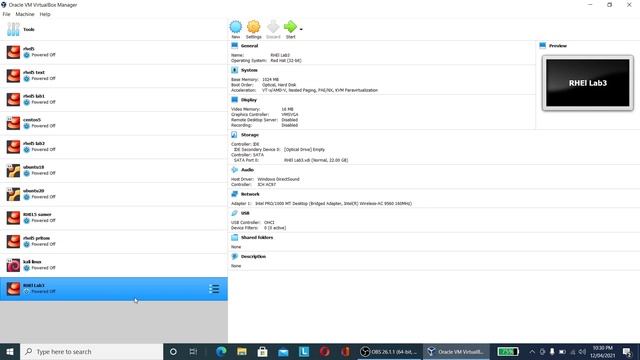Open the Tools section icon
The height and width of the screenshot is (360, 640).
click(x=13, y=29)
